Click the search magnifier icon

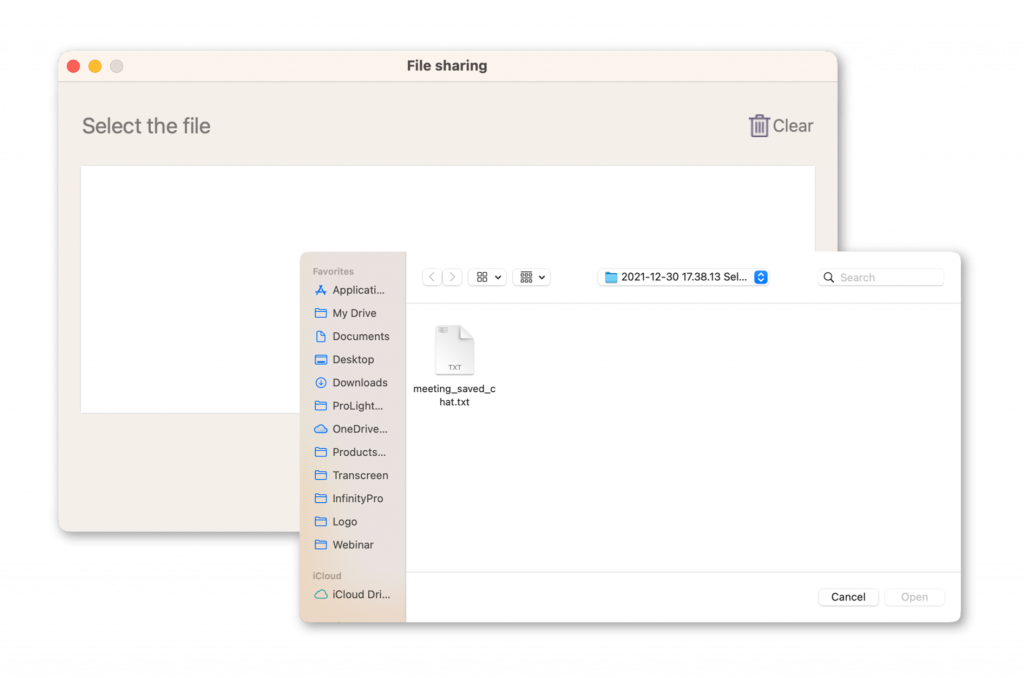tap(827, 277)
